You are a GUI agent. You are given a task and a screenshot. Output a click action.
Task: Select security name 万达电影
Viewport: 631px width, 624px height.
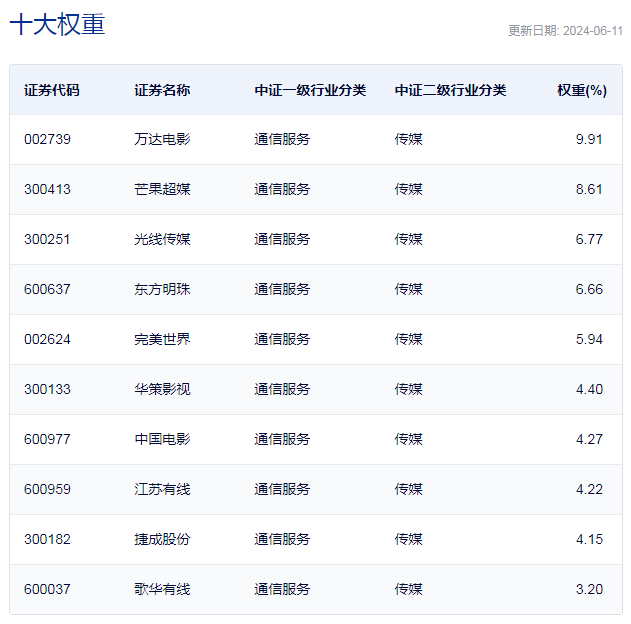pyautogui.click(x=162, y=139)
